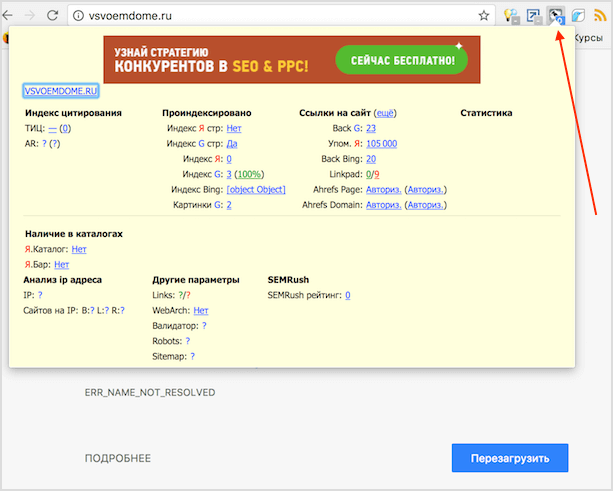Click SEMRush рейтинг value 0
Image resolution: width=613 pixels, height=491 pixels.
coord(348,295)
